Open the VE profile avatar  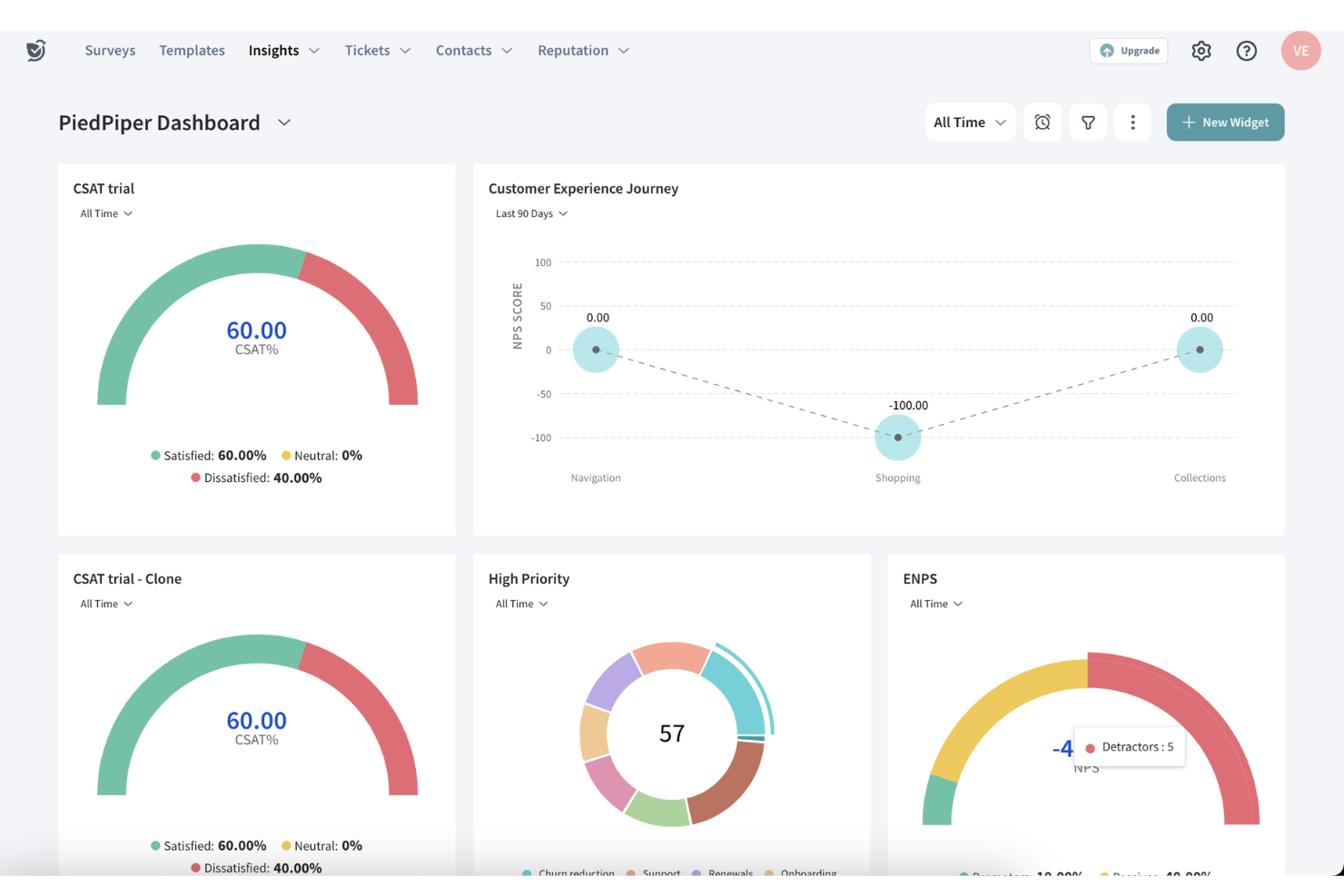[x=1301, y=50]
